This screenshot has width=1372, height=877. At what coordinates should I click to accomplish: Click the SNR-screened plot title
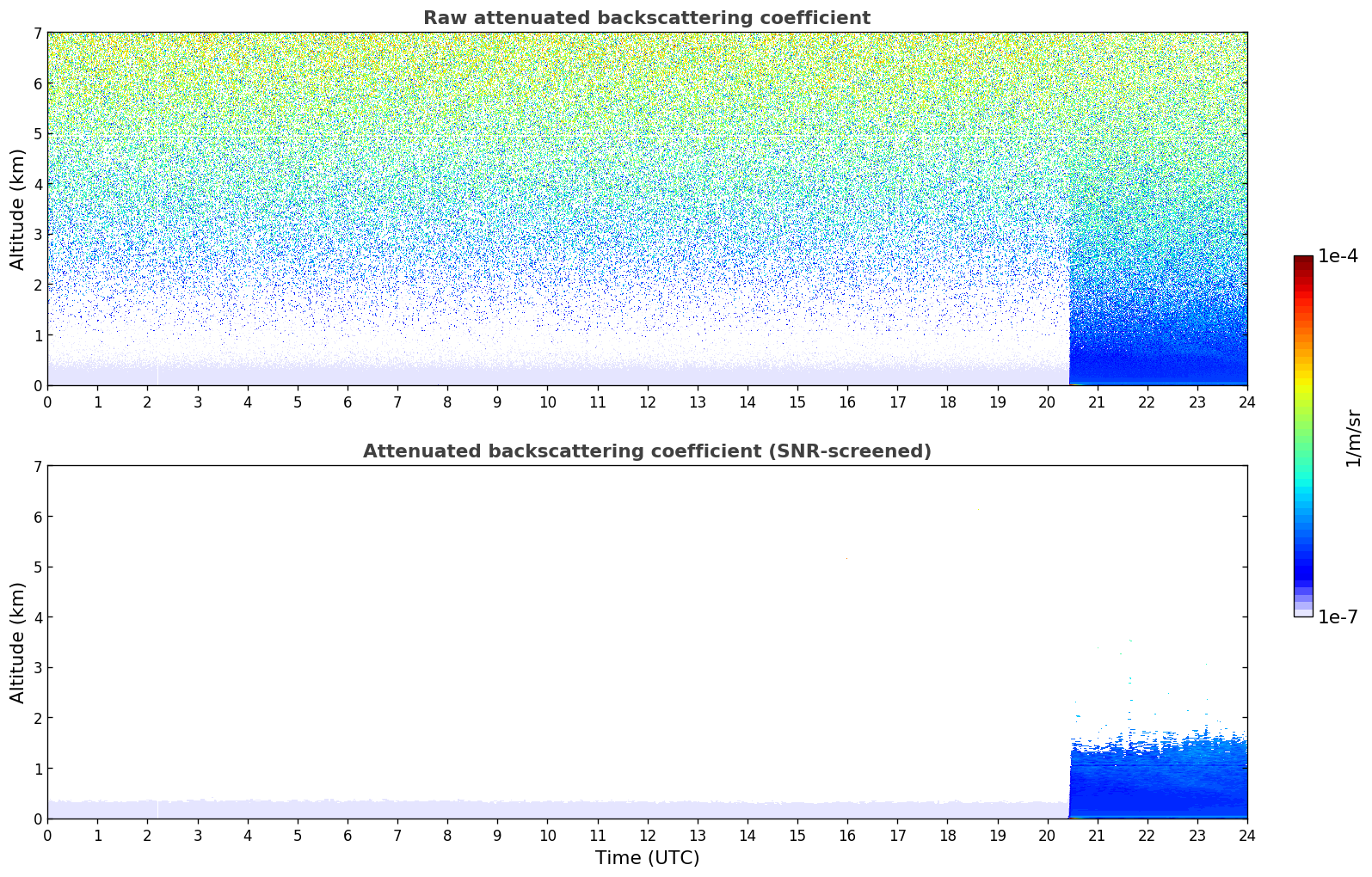[x=646, y=451]
